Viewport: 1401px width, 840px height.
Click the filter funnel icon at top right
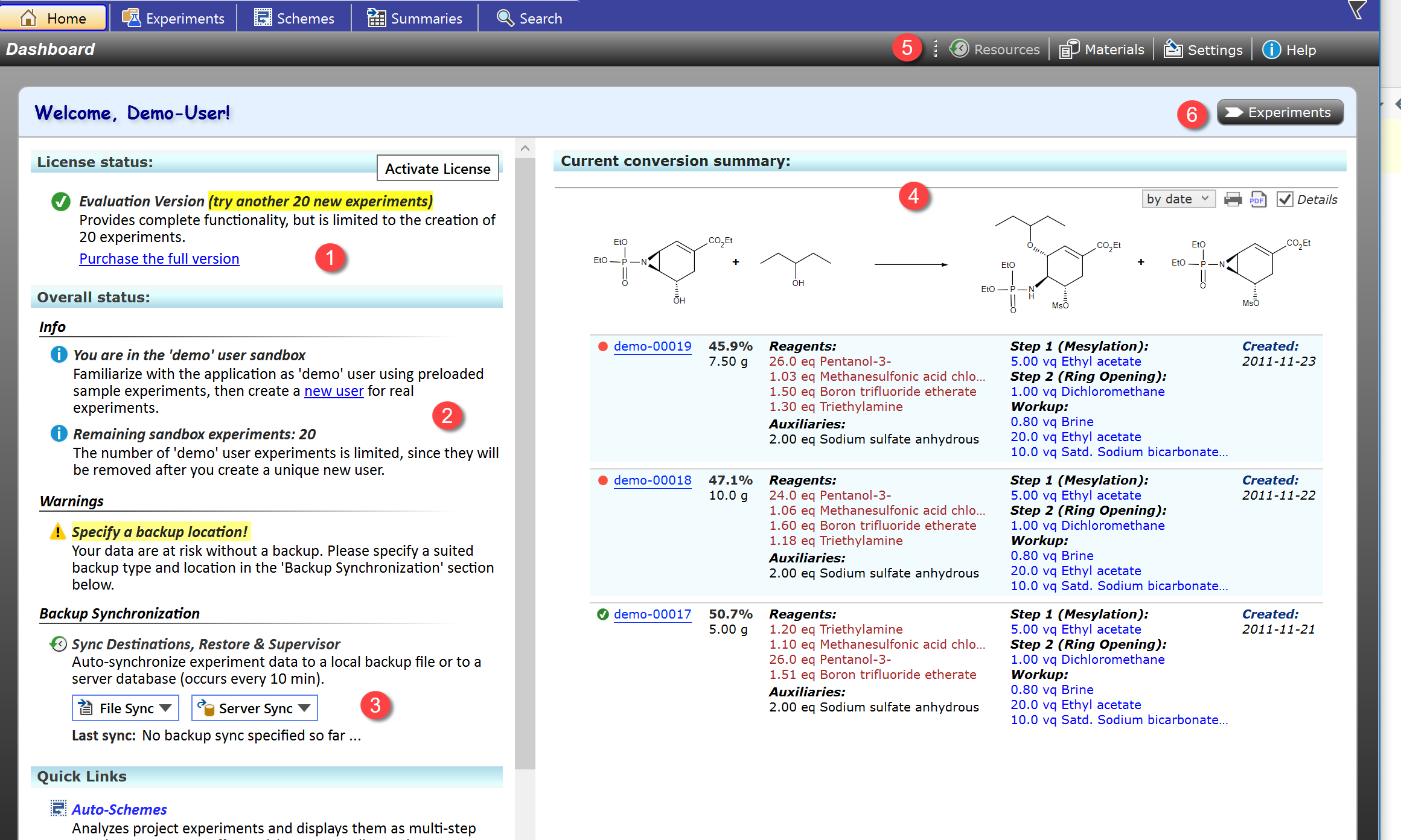1356,10
